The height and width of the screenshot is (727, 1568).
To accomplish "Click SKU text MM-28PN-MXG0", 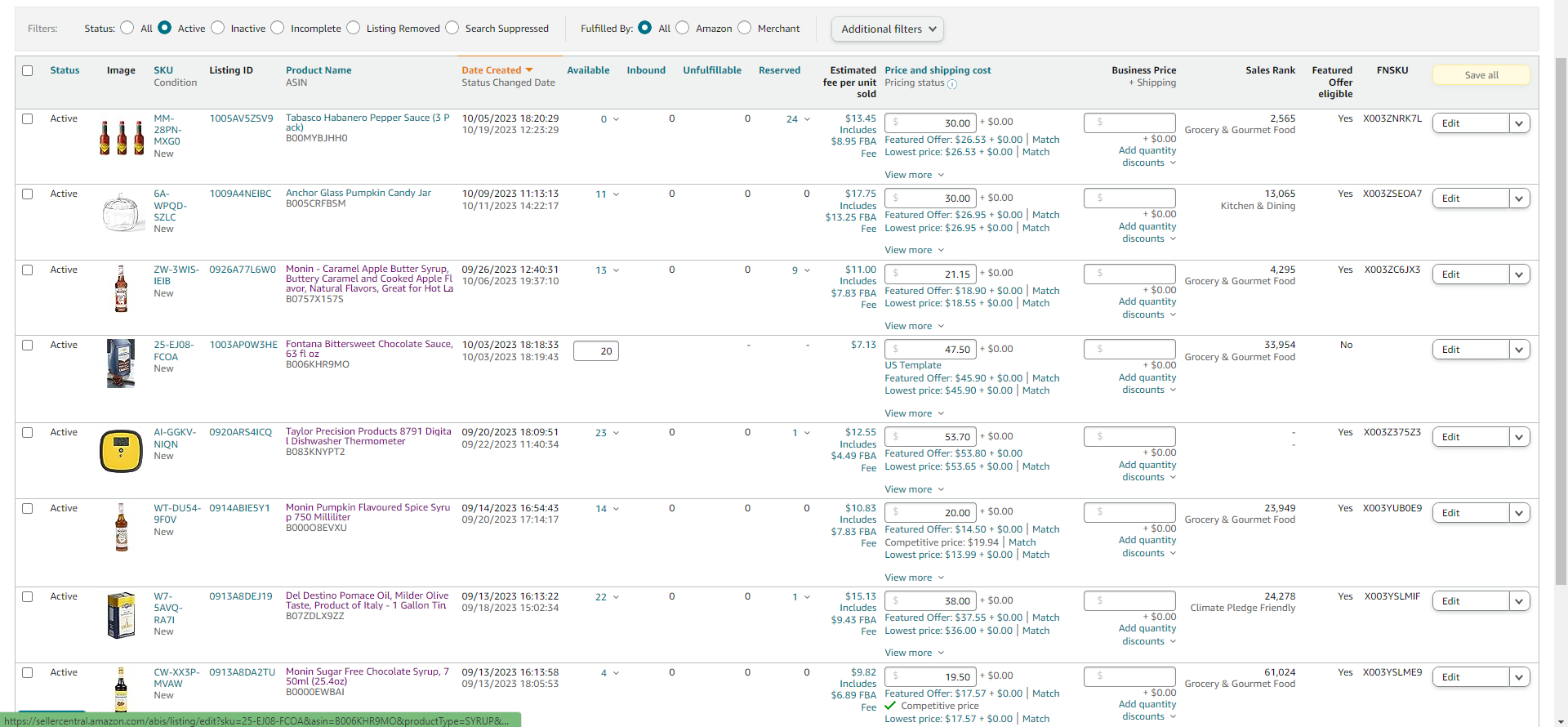I will click(x=167, y=130).
